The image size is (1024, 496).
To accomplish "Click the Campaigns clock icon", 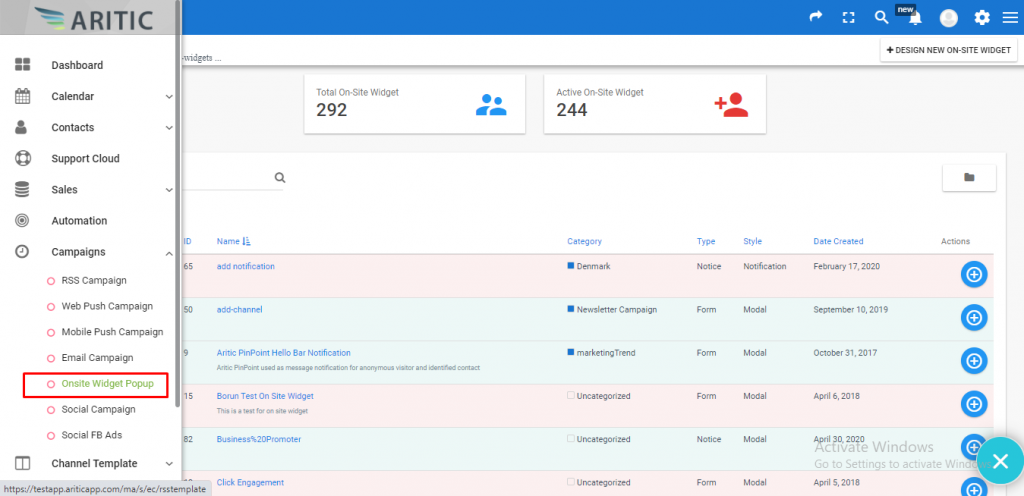I will coord(22,252).
